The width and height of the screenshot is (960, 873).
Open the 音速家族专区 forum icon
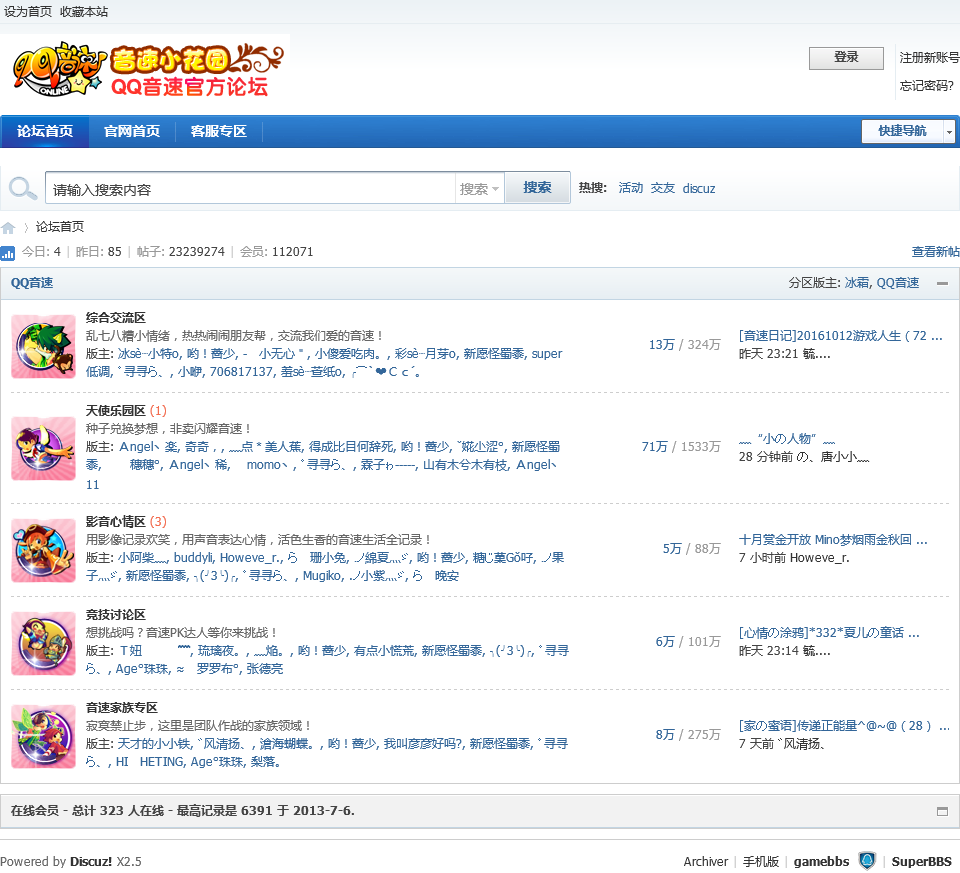(43, 736)
